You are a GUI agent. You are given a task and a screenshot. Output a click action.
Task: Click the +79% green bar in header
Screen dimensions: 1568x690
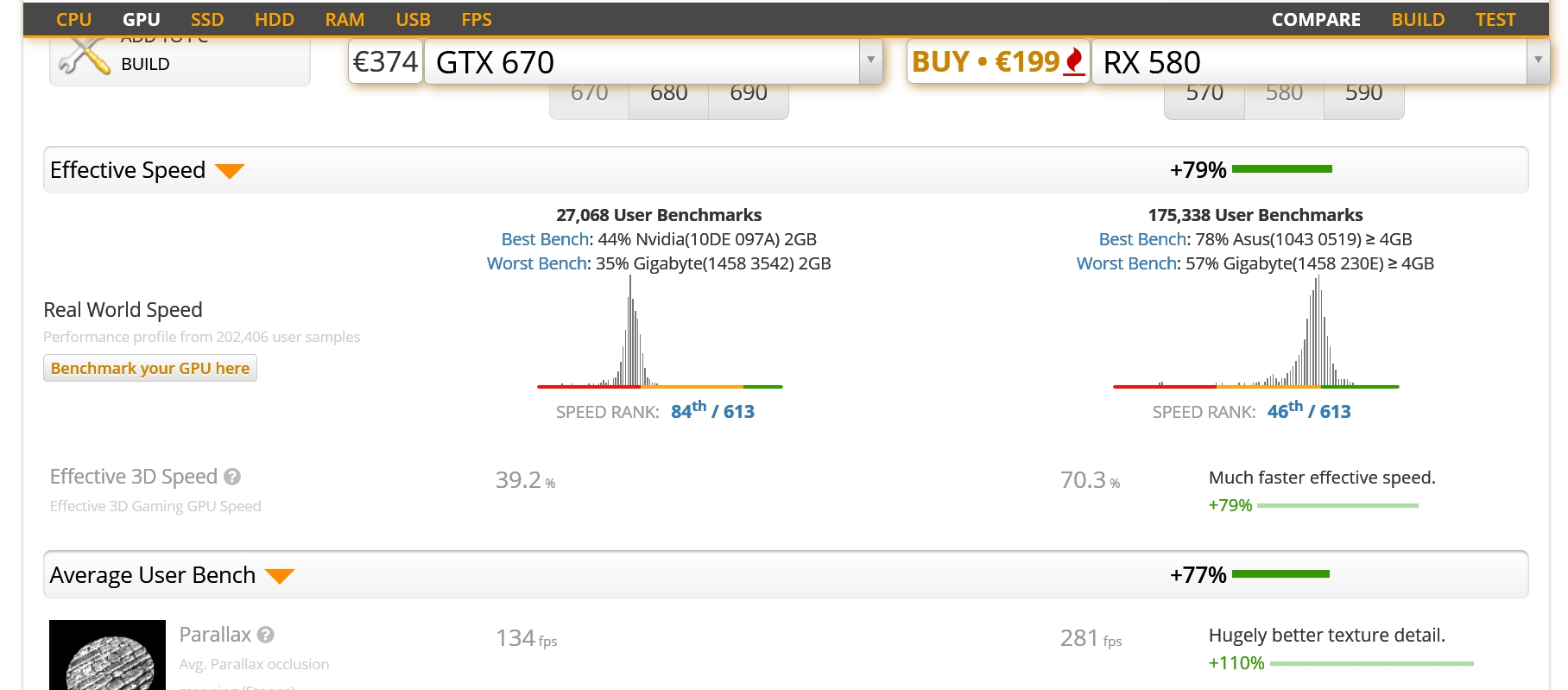coord(1282,169)
